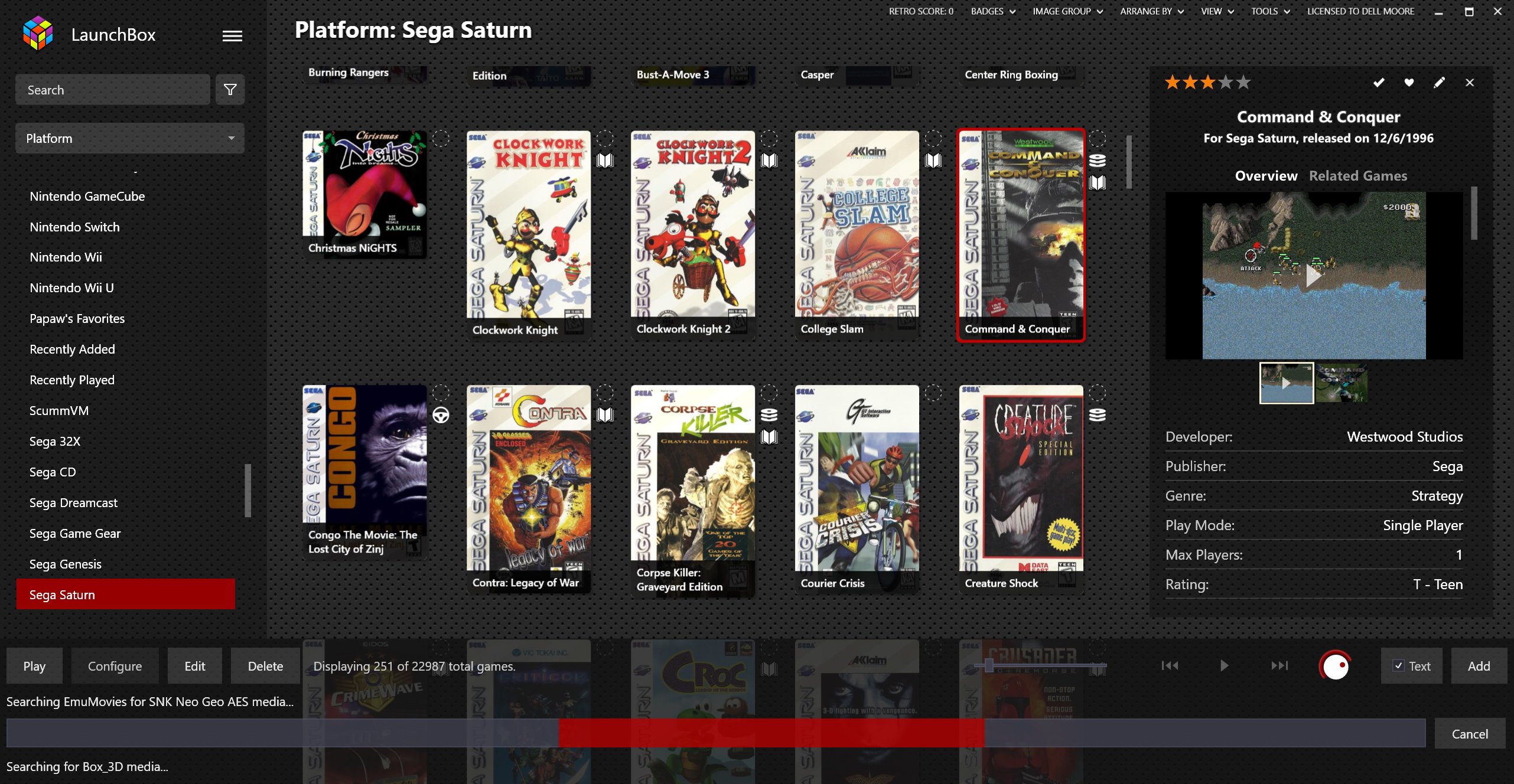The height and width of the screenshot is (784, 1514).
Task: Open the BADGES dropdown menu
Action: (993, 11)
